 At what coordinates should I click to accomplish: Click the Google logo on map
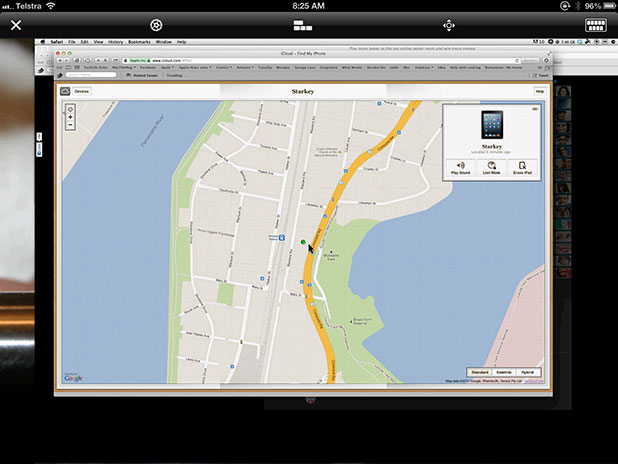coord(73,378)
